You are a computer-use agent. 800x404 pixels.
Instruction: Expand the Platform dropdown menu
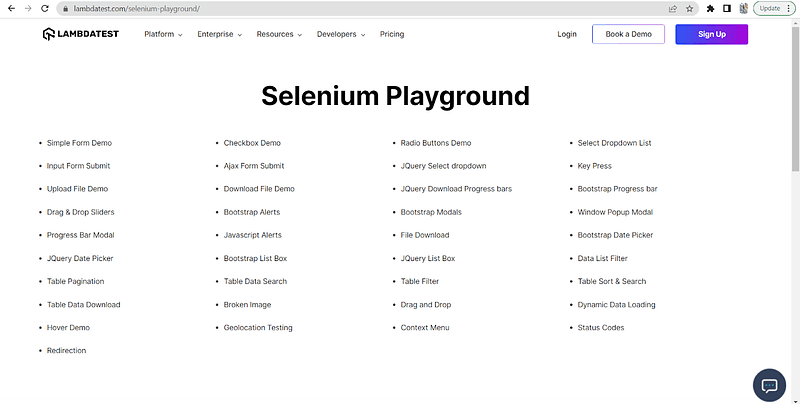(163, 34)
